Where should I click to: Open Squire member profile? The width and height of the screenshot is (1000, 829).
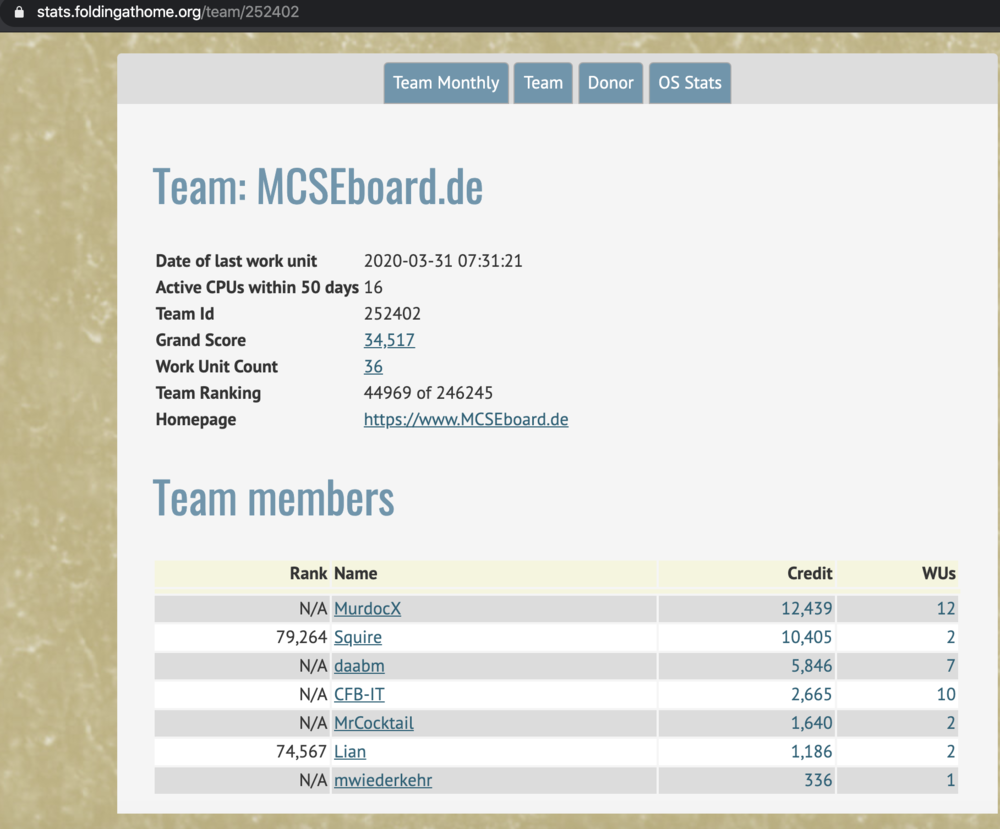coord(357,637)
